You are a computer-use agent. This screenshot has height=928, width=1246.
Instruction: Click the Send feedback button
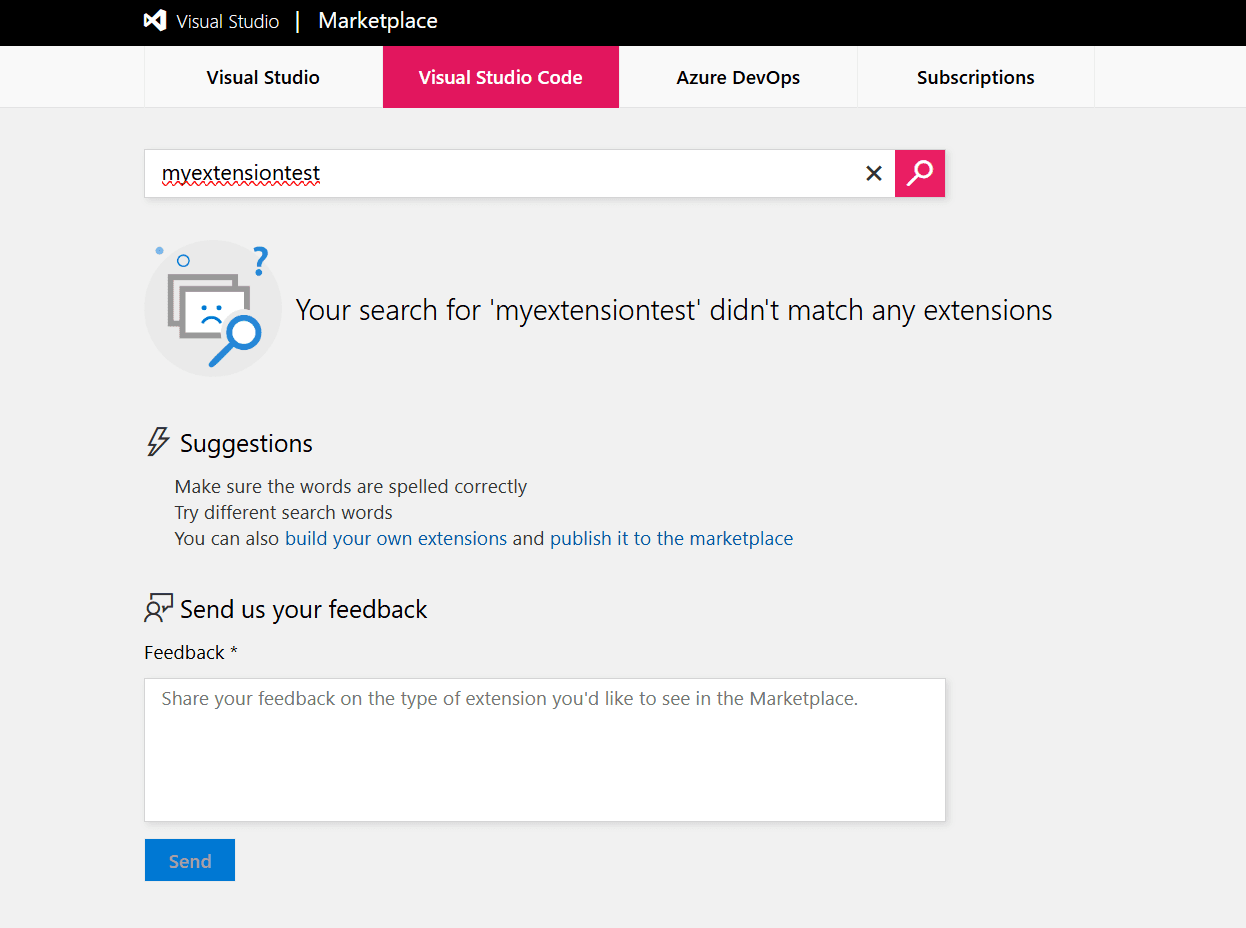pyautogui.click(x=189, y=860)
